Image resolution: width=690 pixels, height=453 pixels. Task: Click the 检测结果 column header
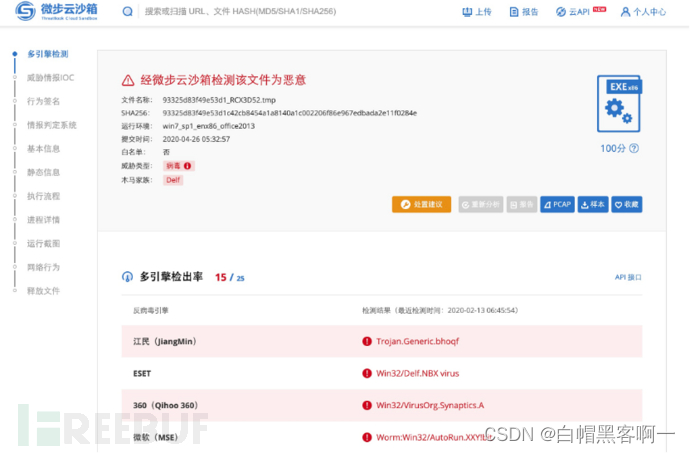click(440, 310)
